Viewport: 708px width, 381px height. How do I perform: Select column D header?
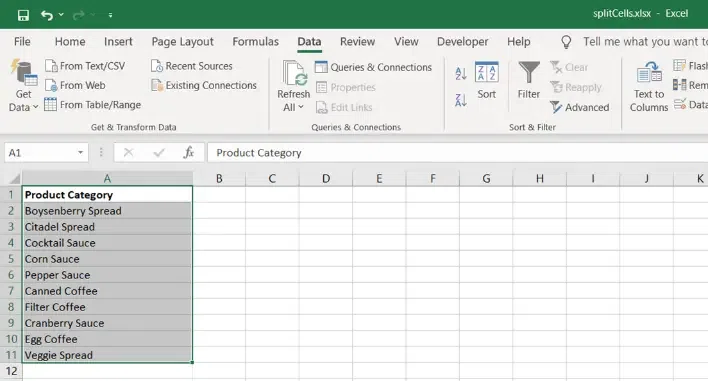pyautogui.click(x=326, y=178)
